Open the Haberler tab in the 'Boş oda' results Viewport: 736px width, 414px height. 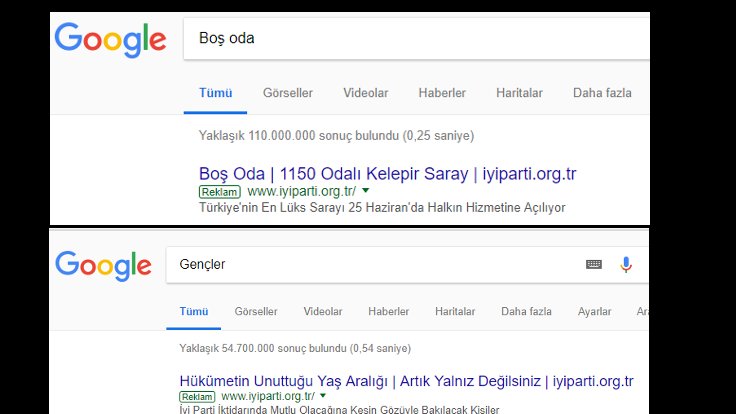pyautogui.click(x=442, y=93)
